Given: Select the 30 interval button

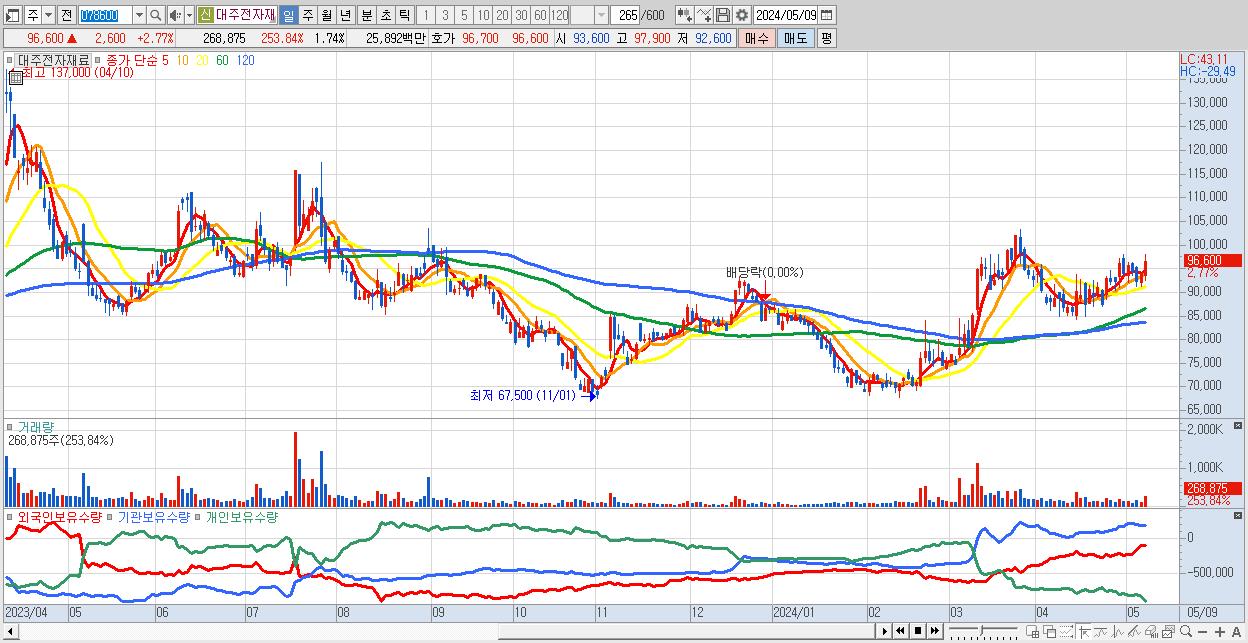Looking at the screenshot, I should 521,15.
